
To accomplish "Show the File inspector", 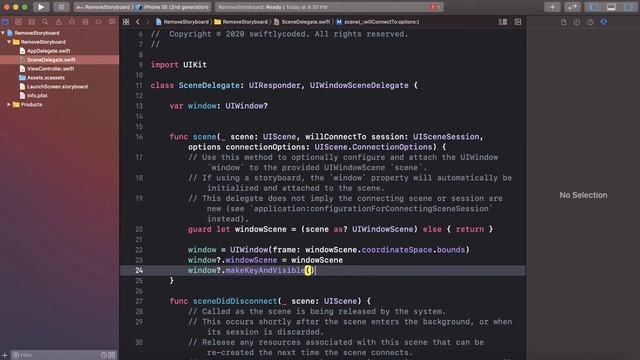I will (563, 22).
